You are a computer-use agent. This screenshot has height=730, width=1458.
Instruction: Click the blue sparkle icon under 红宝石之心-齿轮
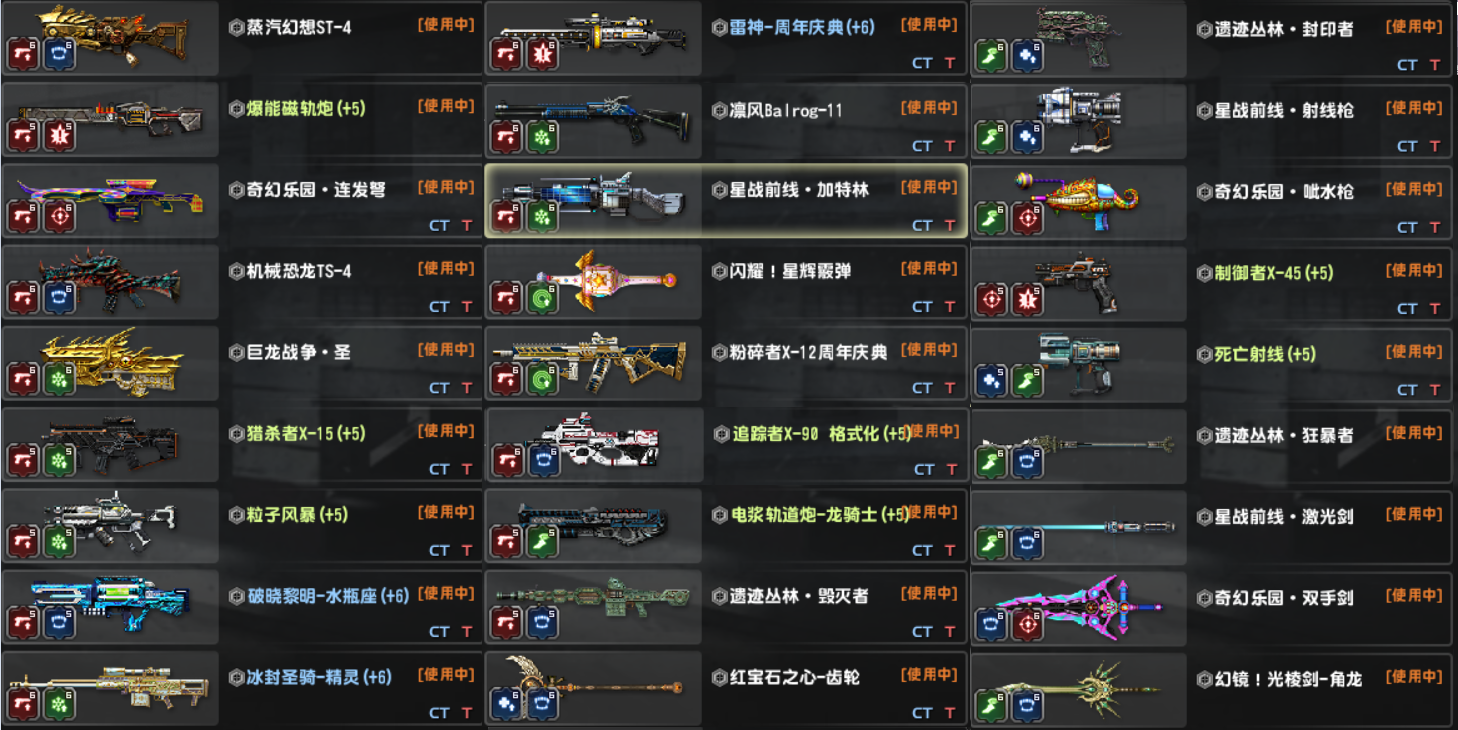point(507,705)
